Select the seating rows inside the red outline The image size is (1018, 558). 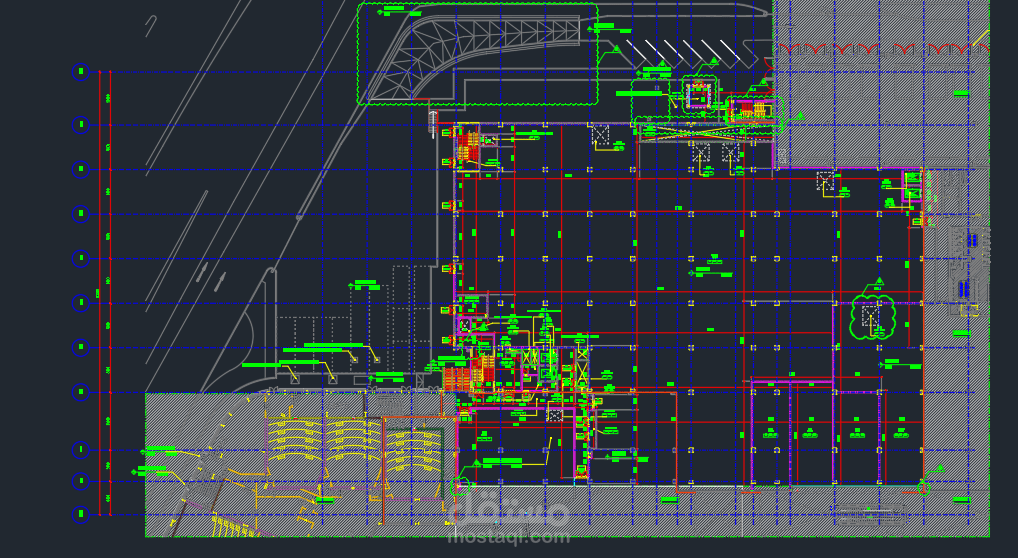click(x=414, y=449)
